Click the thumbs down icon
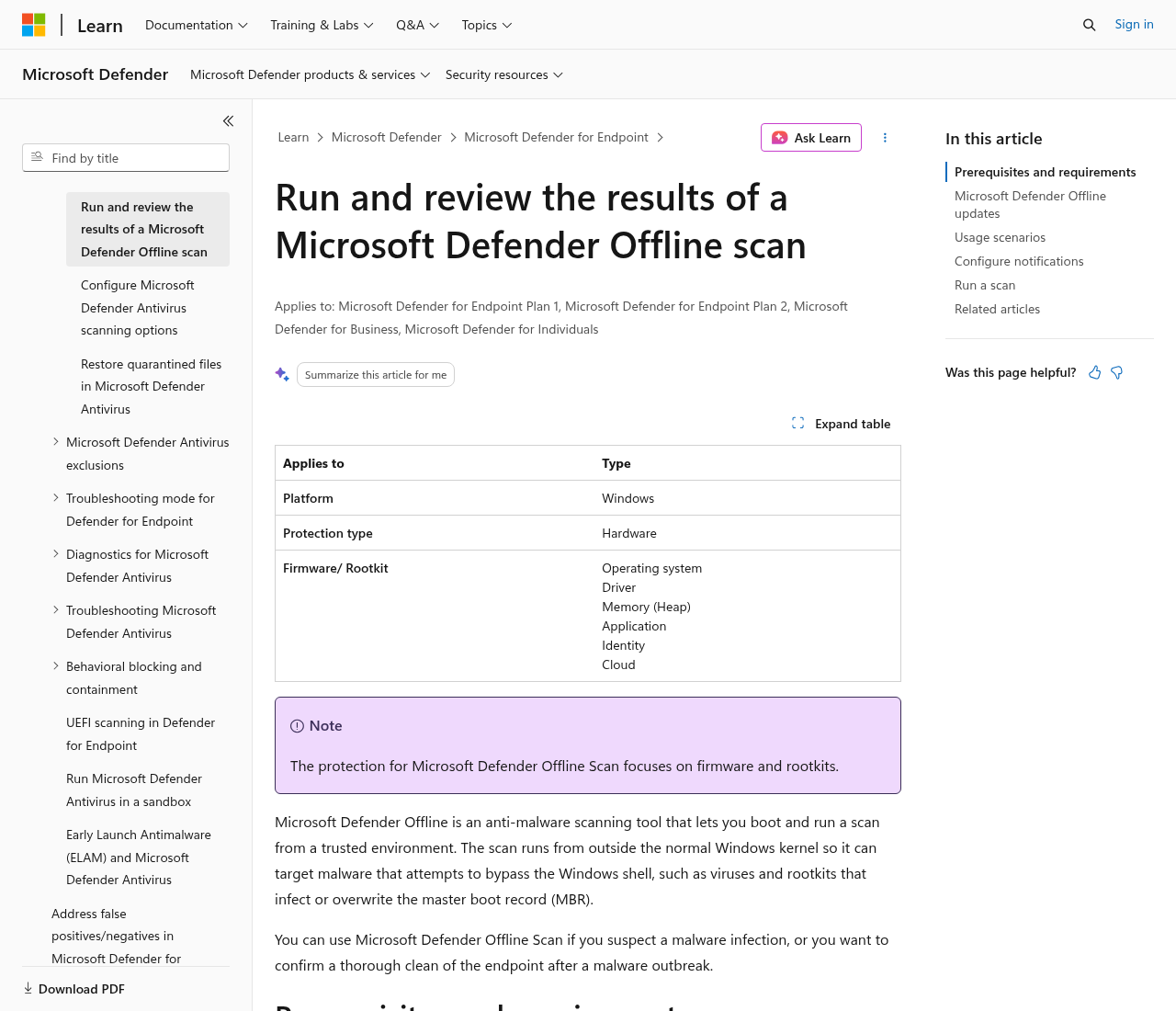Image resolution: width=1176 pixels, height=1011 pixels. tap(1117, 372)
